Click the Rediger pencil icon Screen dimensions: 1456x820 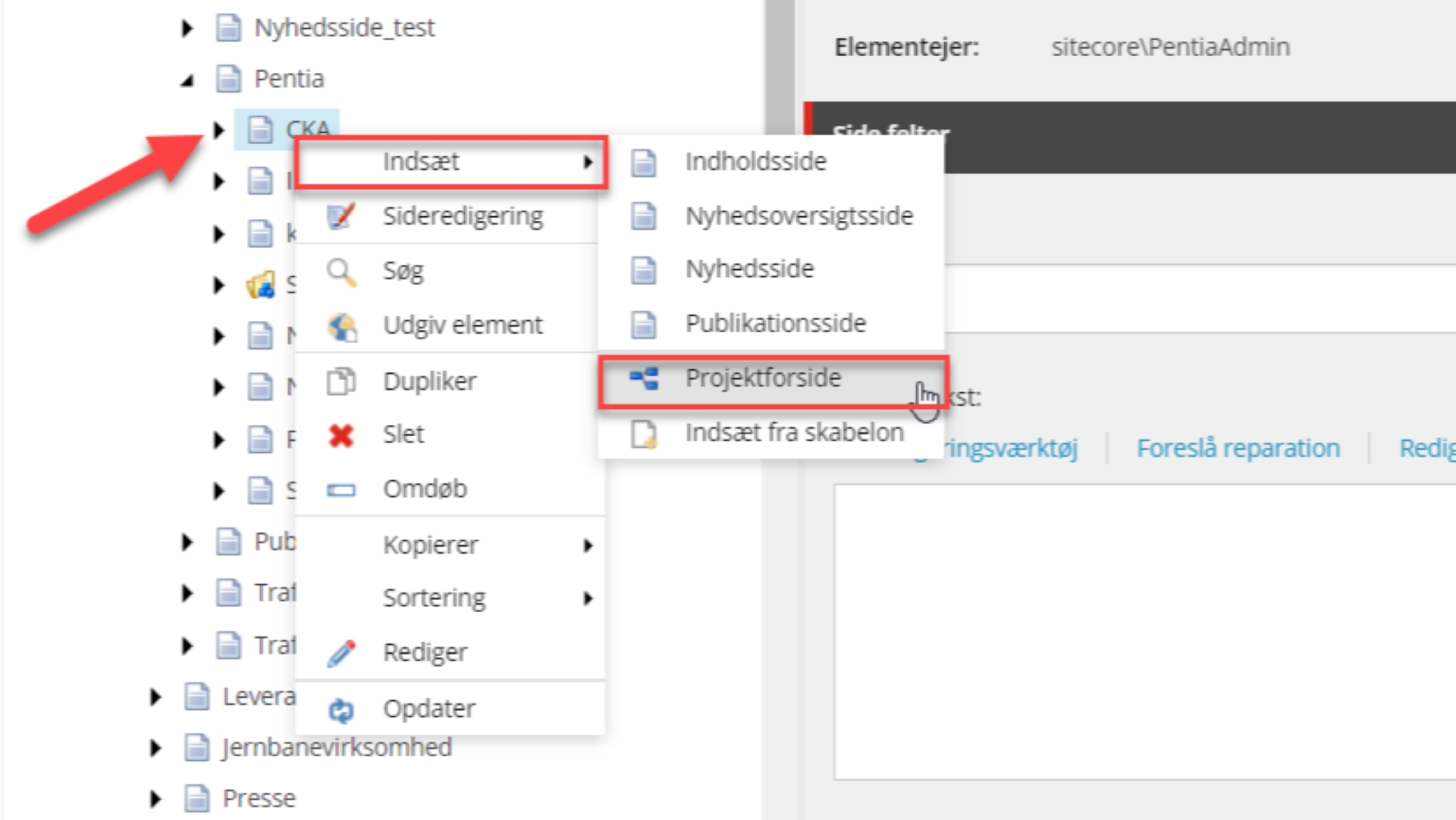[x=341, y=653]
